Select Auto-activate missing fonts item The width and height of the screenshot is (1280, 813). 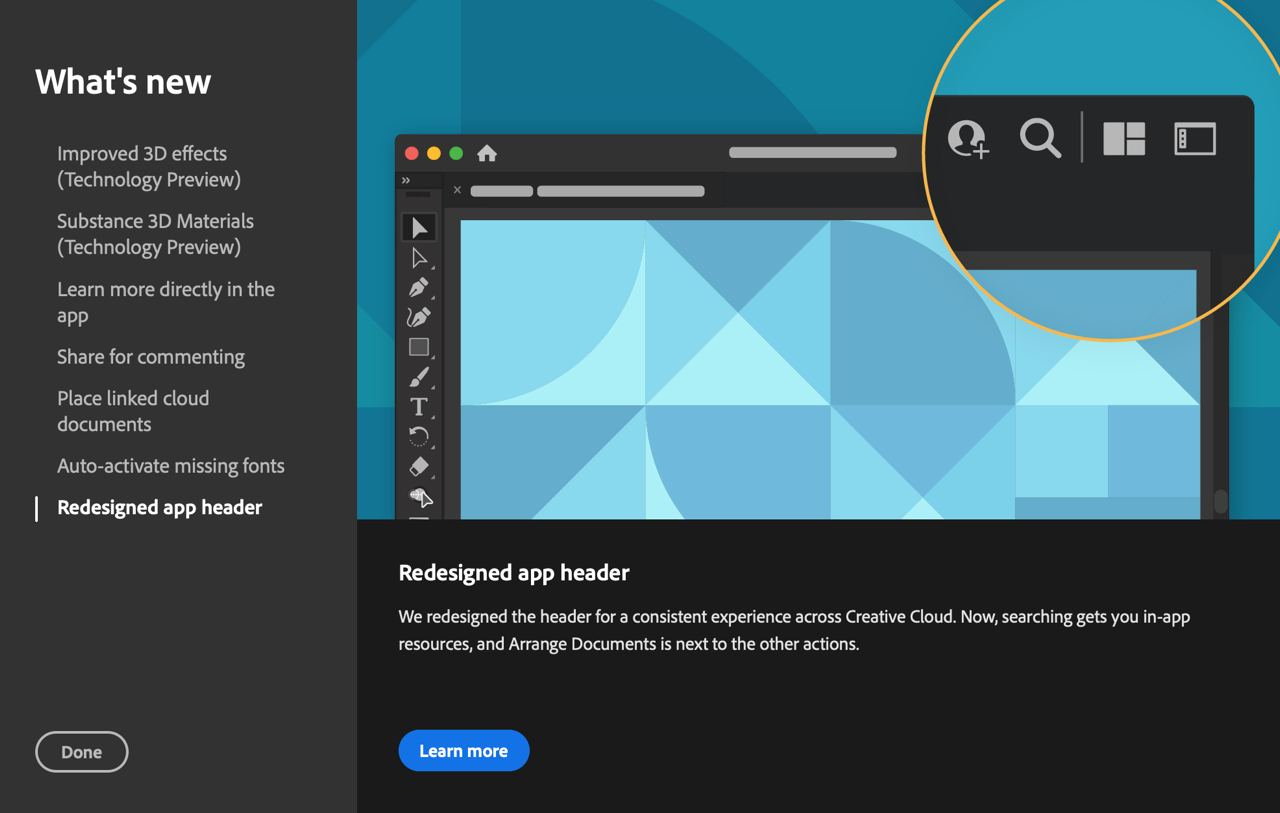tap(170, 466)
